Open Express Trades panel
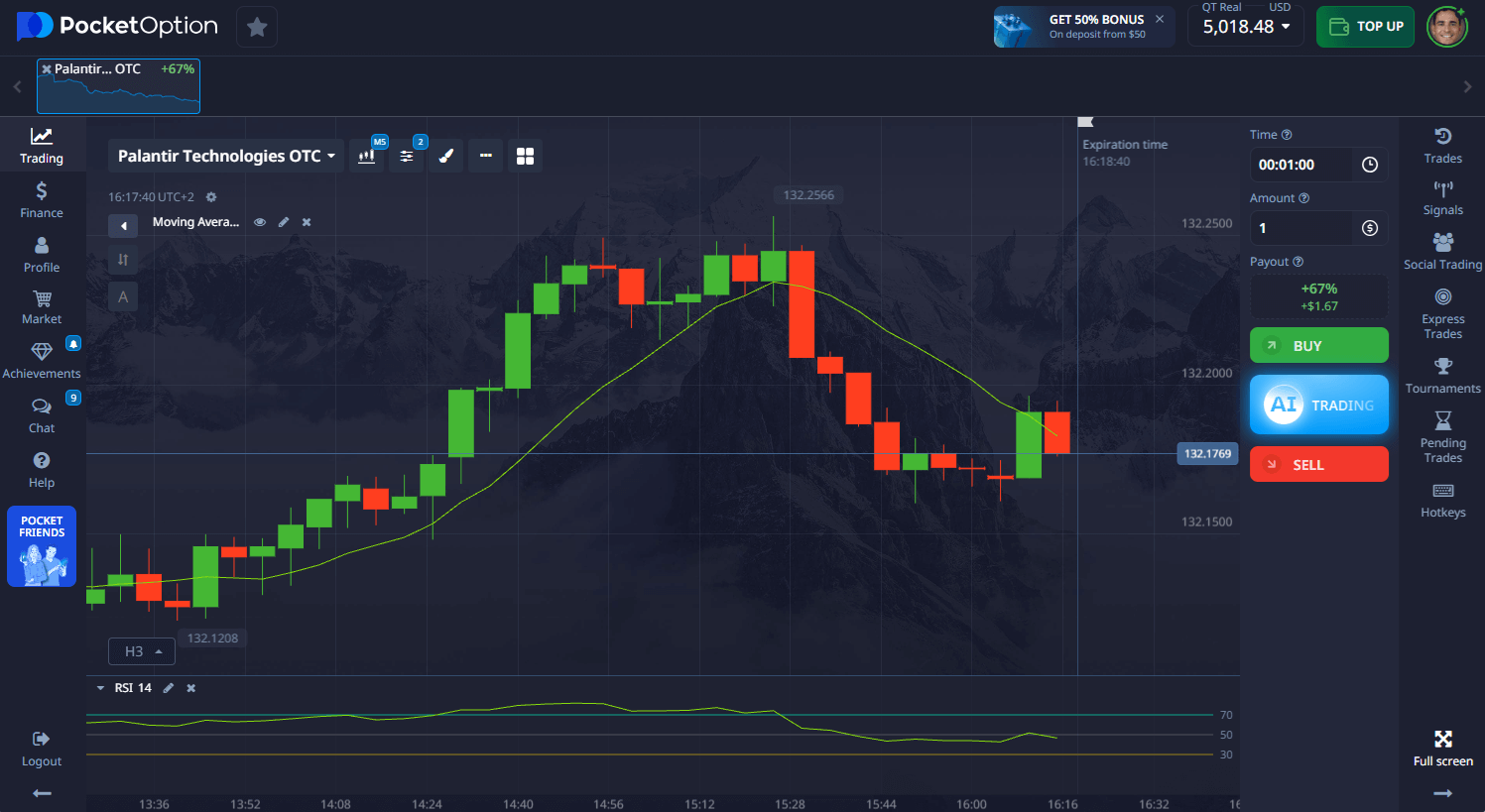The image size is (1485, 812). click(x=1442, y=313)
